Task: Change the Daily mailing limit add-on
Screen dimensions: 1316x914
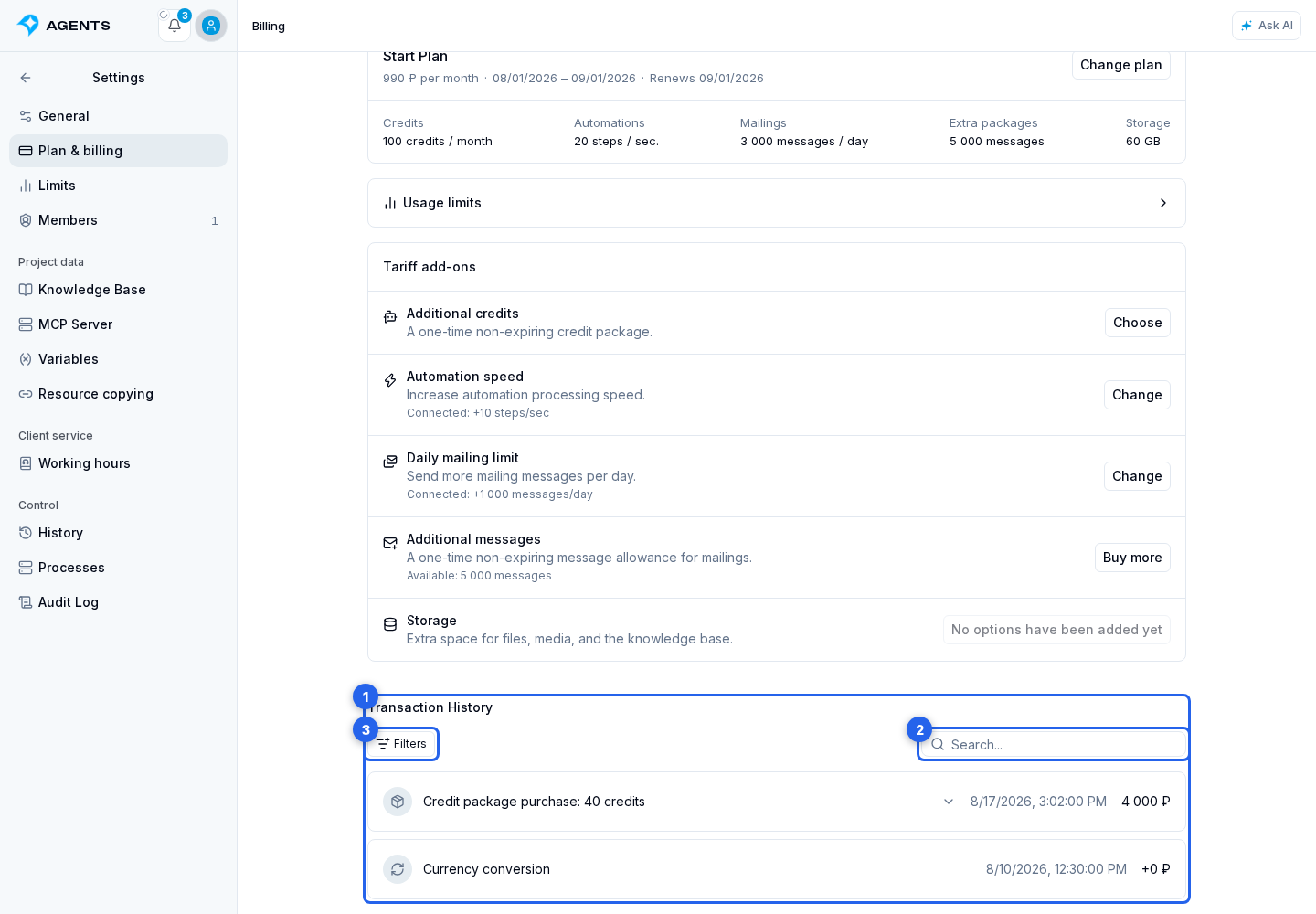Action: click(1137, 476)
